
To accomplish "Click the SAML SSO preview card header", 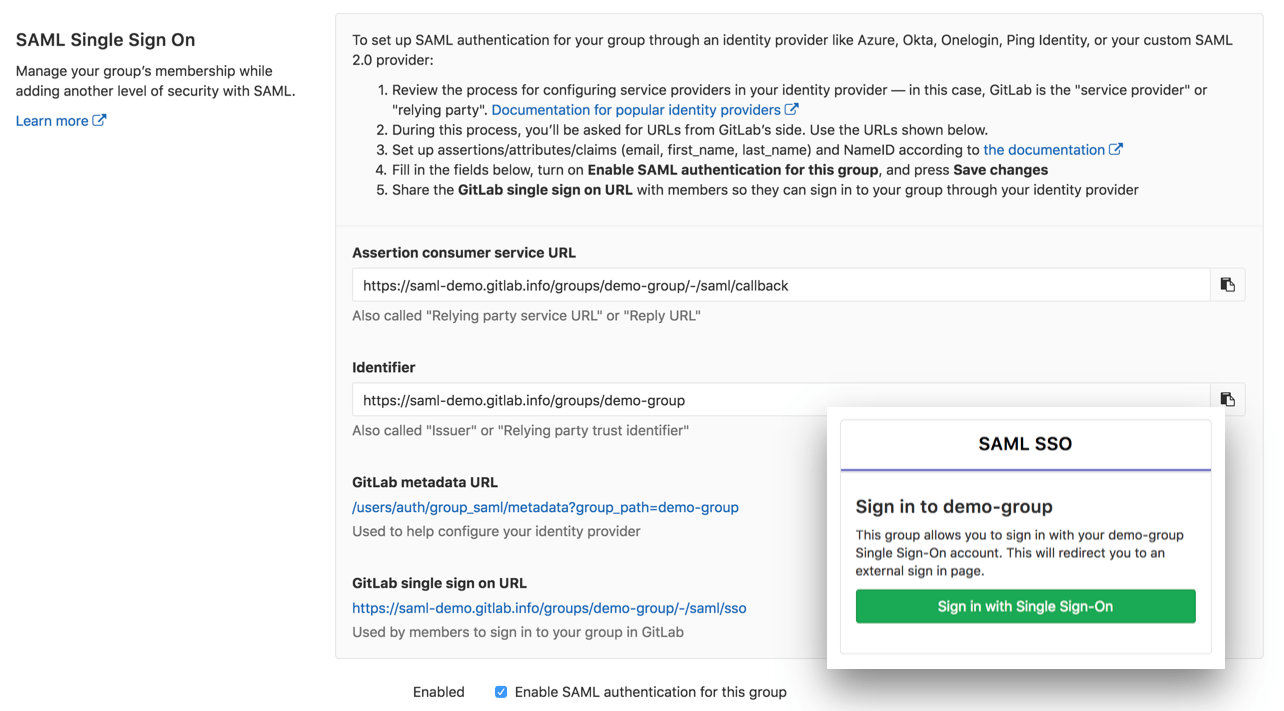I will 1025,443.
